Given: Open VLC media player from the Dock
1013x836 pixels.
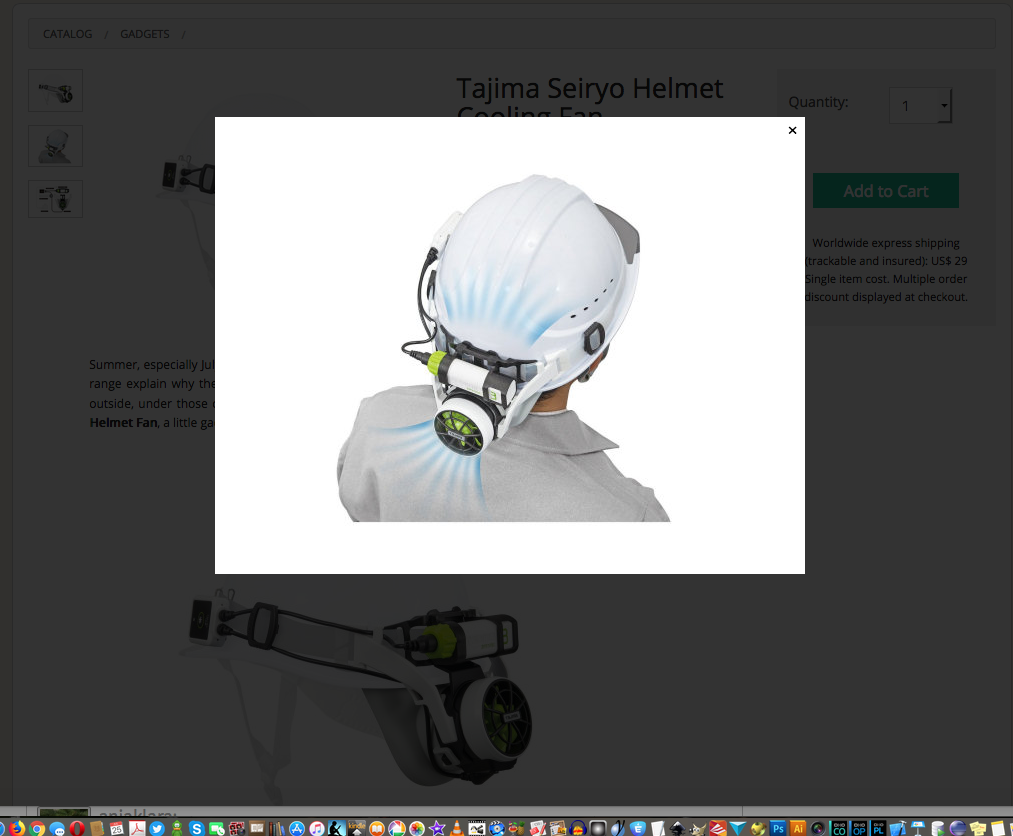Looking at the screenshot, I should tap(457, 828).
